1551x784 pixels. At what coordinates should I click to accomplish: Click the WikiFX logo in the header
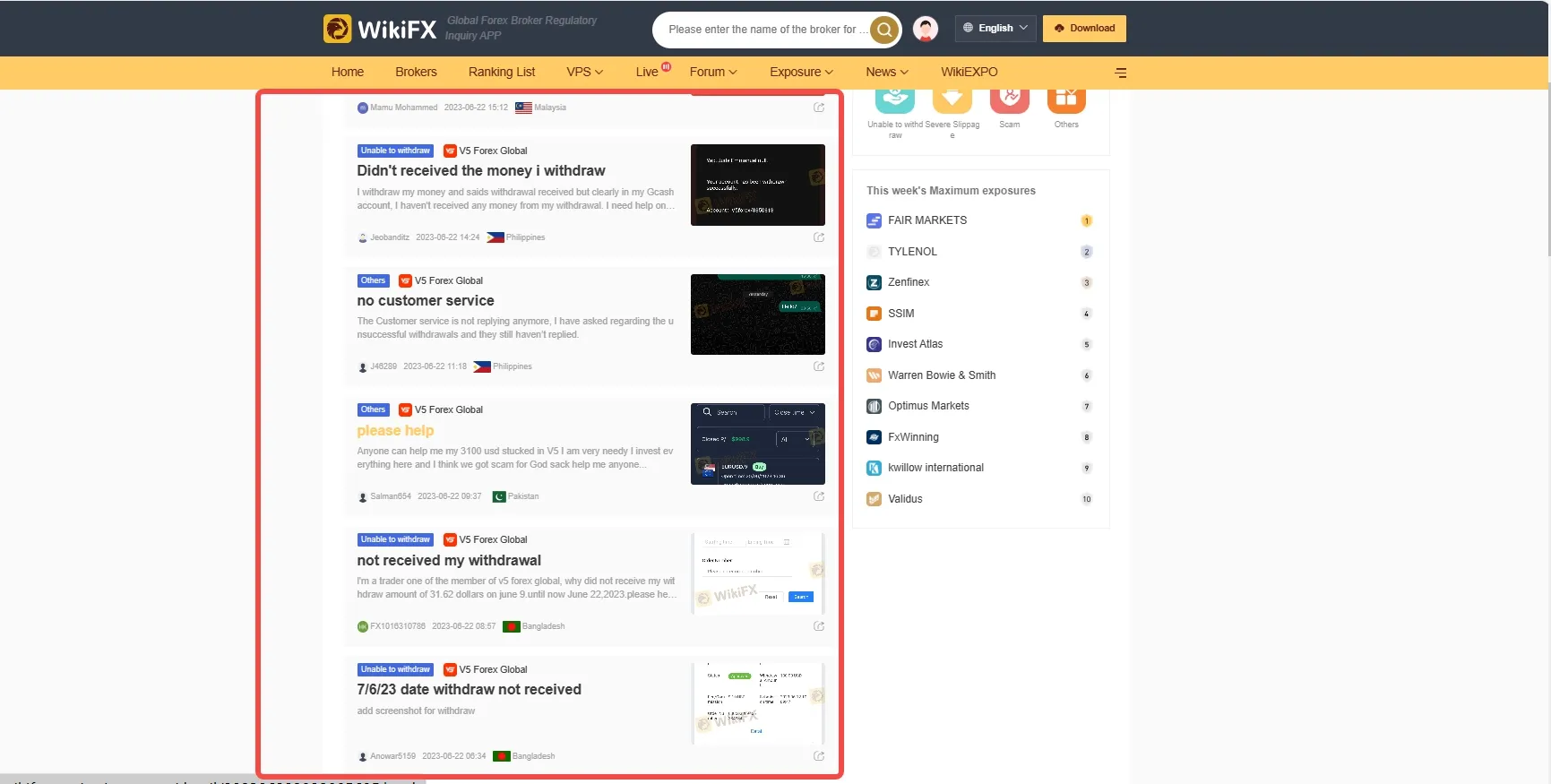380,29
